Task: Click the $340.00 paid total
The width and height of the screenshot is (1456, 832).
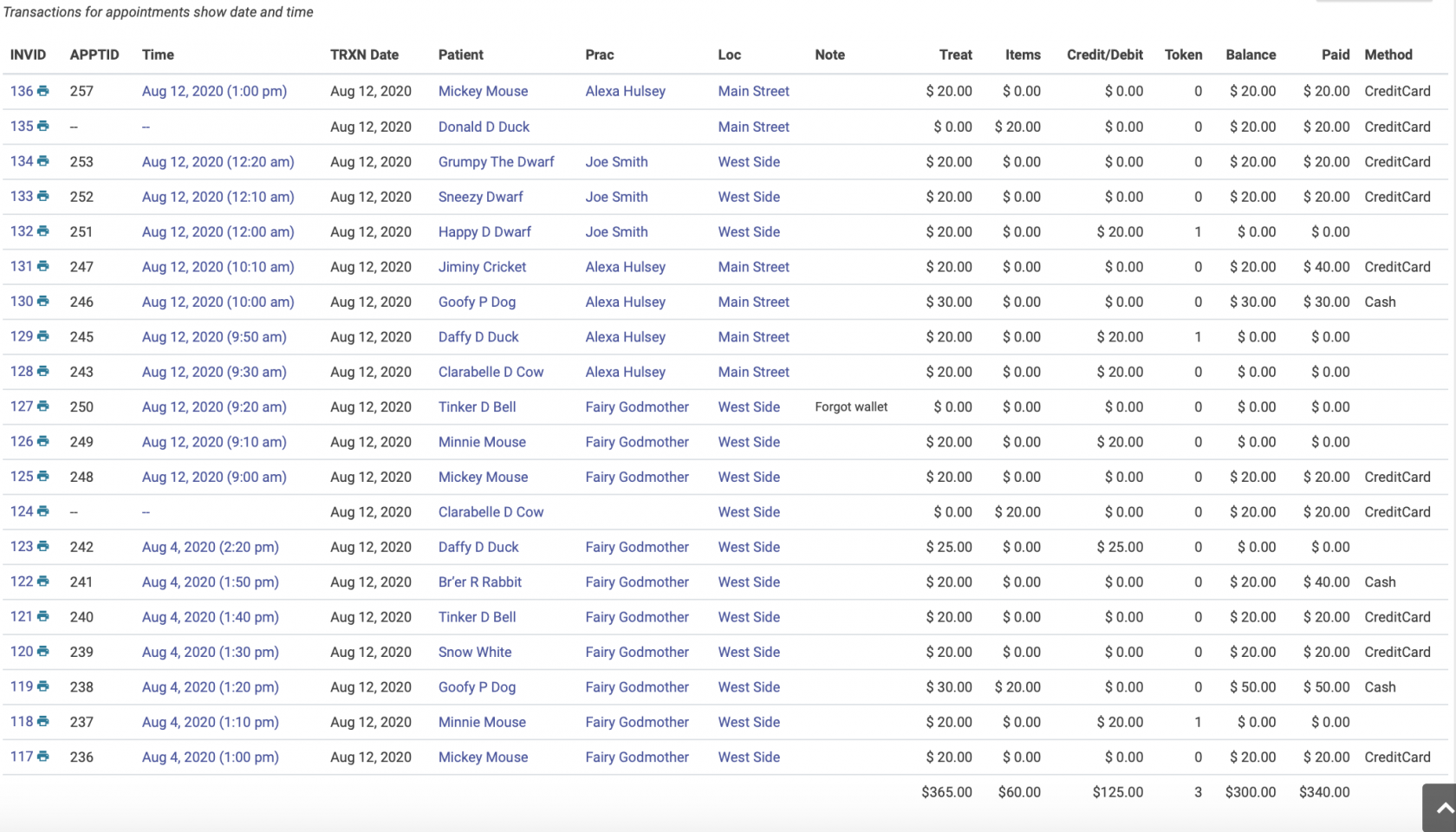Action: [x=1324, y=792]
